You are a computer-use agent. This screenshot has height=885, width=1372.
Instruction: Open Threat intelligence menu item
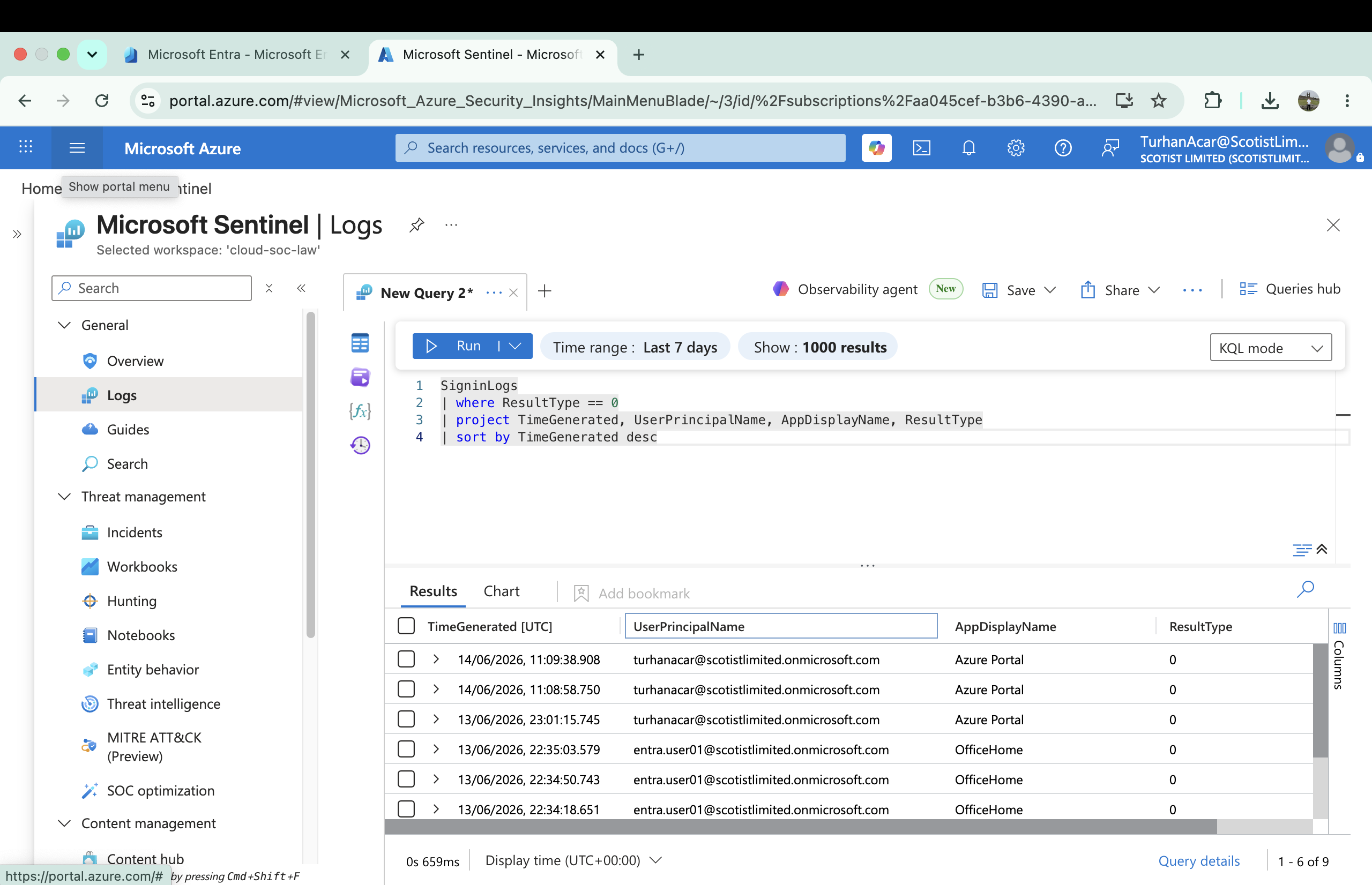(x=163, y=704)
